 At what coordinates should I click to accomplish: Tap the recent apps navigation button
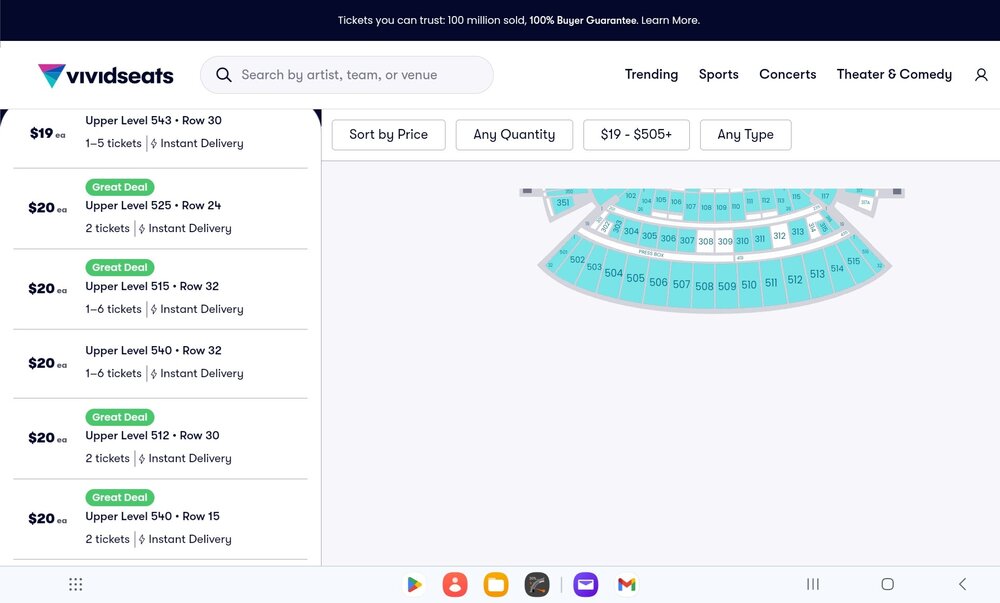tap(812, 584)
